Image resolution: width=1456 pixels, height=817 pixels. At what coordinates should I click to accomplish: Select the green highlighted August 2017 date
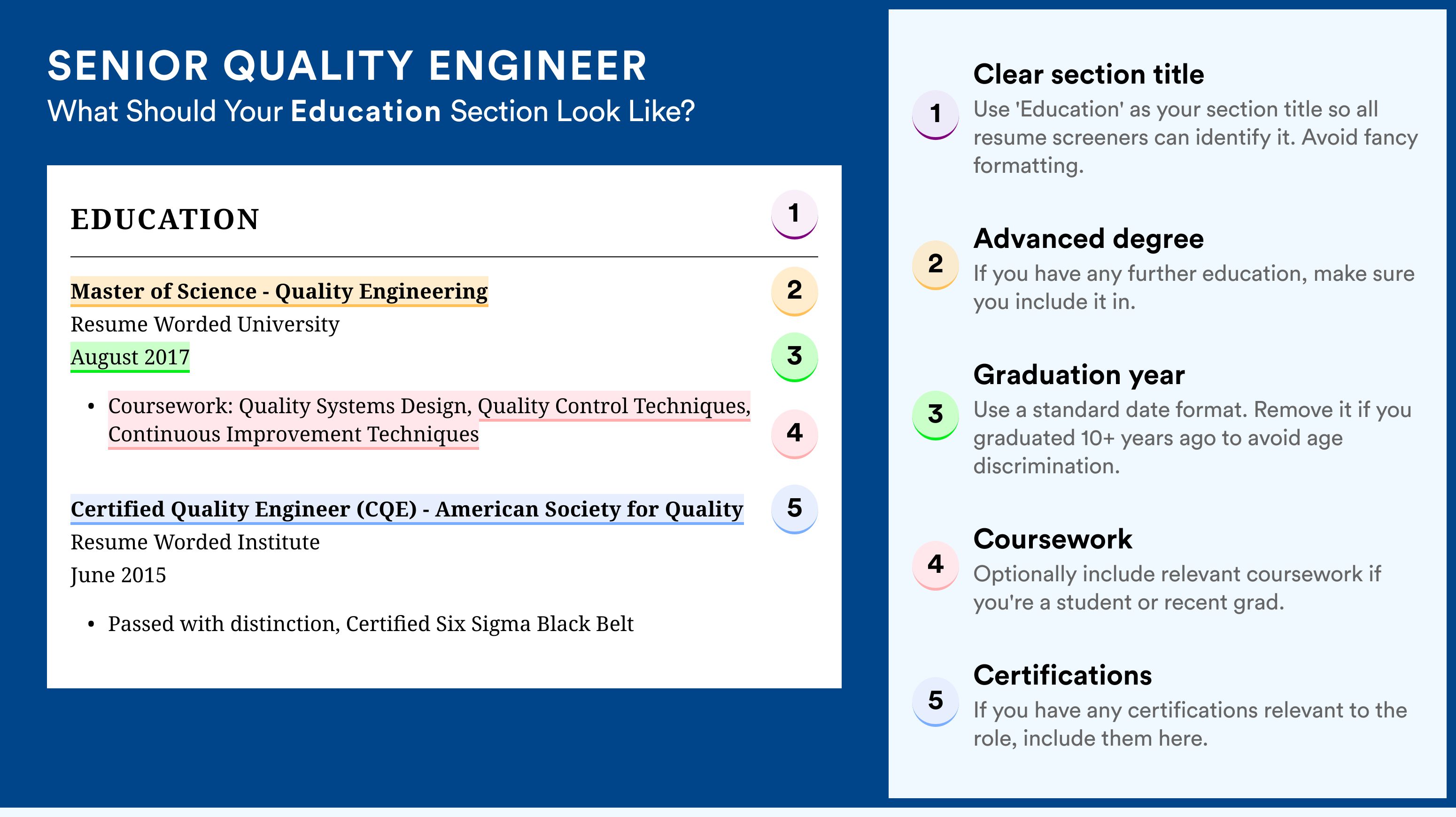click(x=130, y=357)
